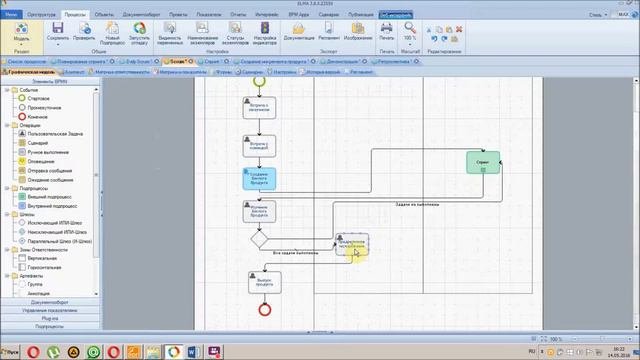Open the 100% zoom scale dropdown
This screenshot has height=360, width=640.
(410, 44)
